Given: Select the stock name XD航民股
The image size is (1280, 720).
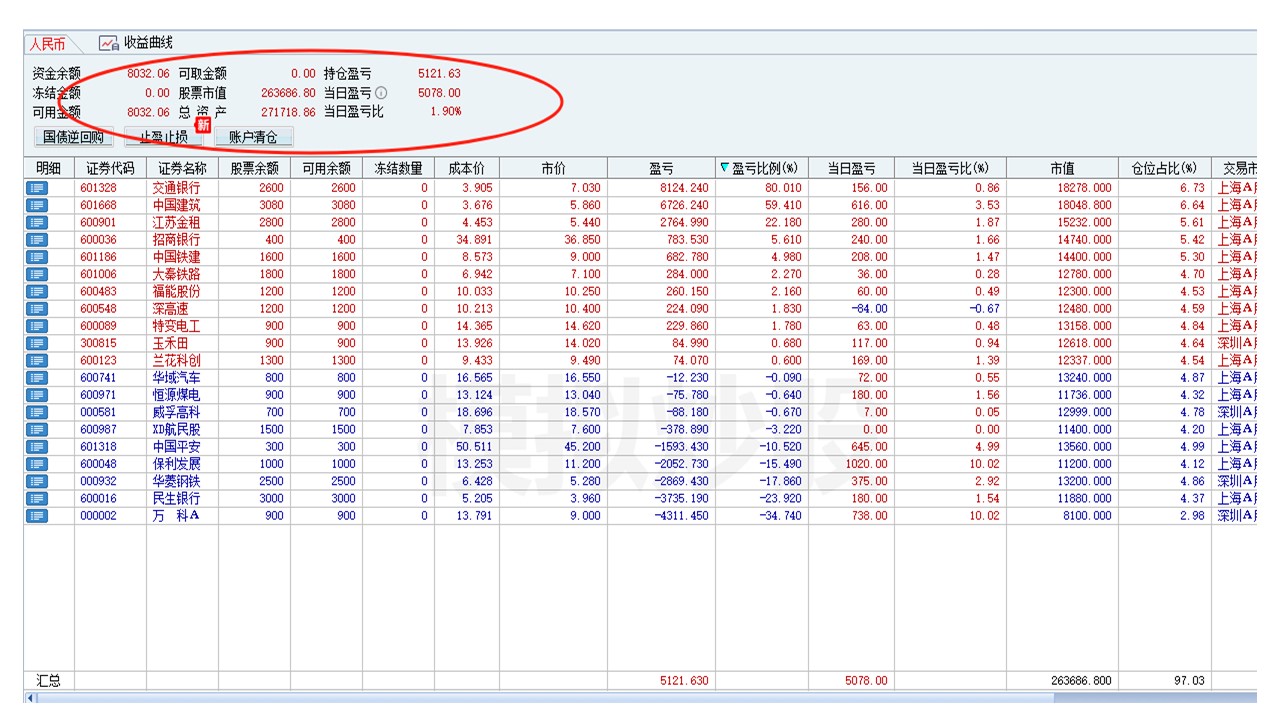Looking at the screenshot, I should click(176, 429).
